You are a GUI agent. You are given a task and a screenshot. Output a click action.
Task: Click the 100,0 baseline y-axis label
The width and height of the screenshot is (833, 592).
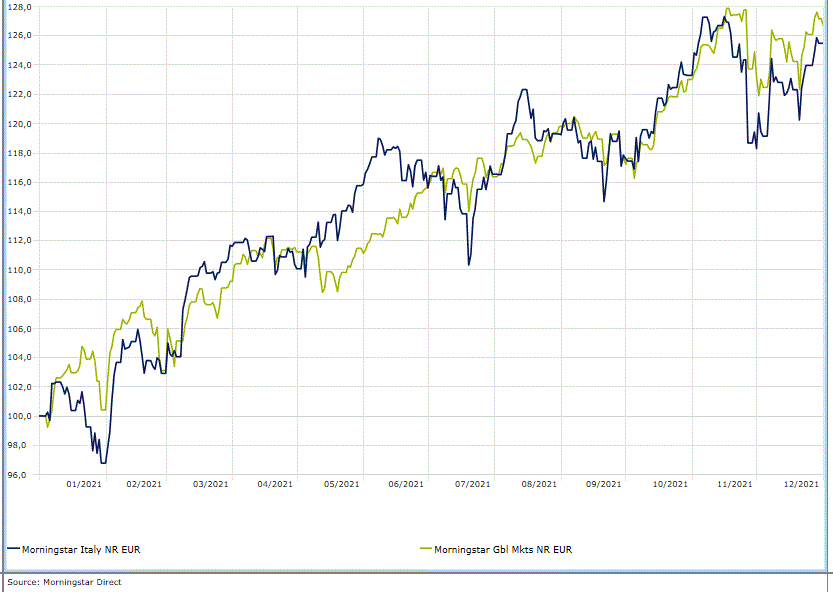(20, 416)
